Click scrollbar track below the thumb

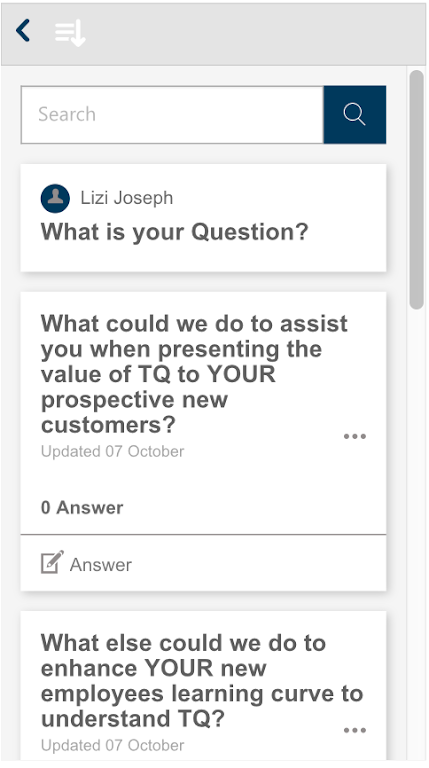click(x=416, y=534)
